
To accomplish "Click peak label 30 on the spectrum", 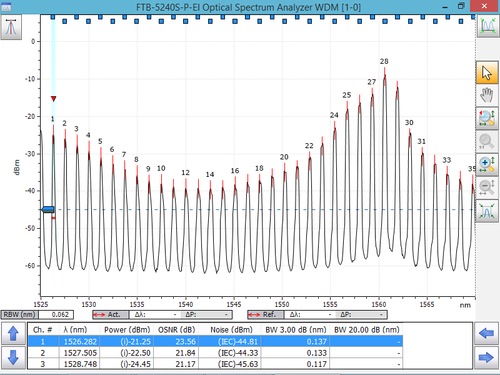I will click(x=409, y=123).
